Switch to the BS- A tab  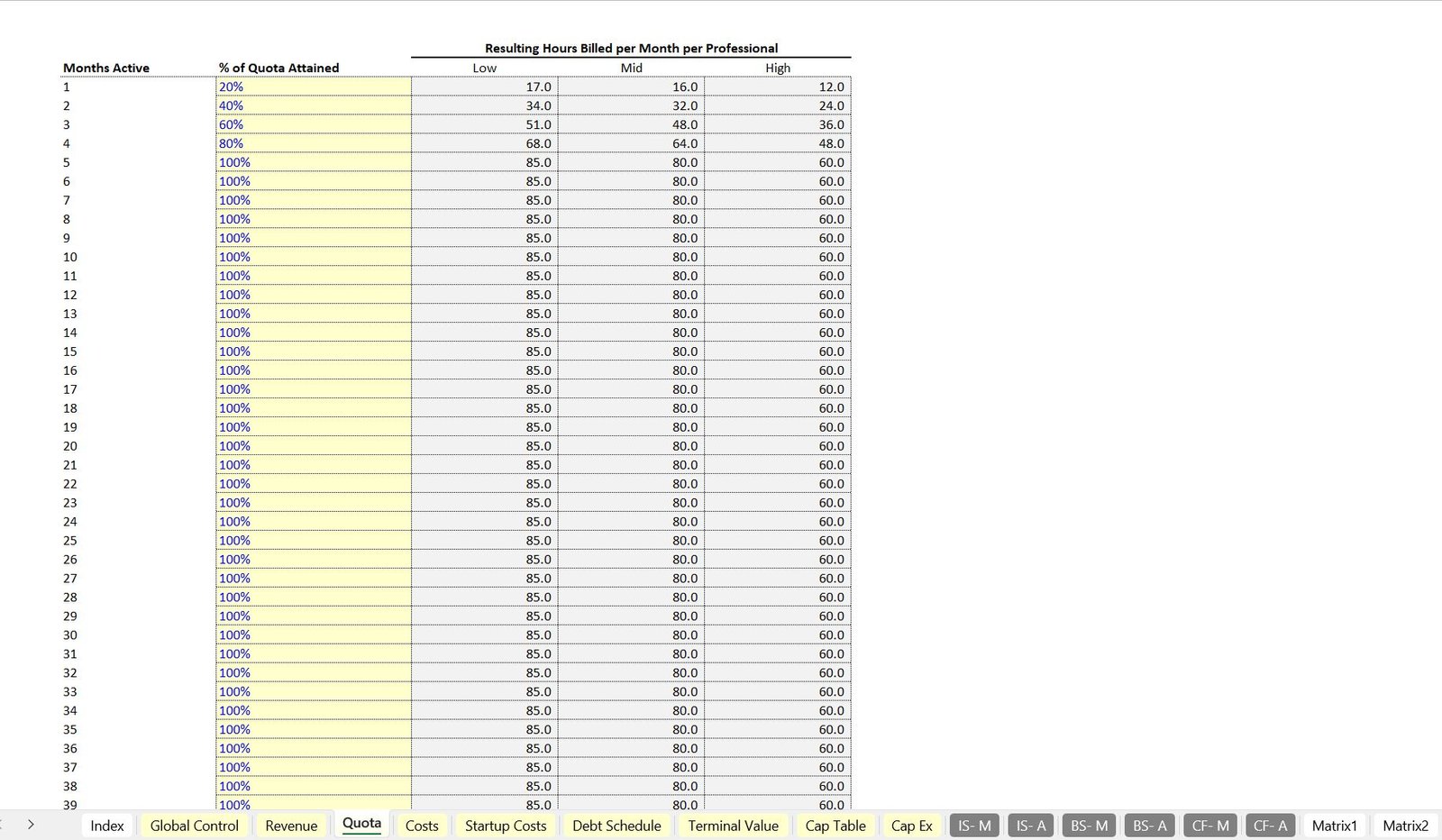[x=1149, y=826]
